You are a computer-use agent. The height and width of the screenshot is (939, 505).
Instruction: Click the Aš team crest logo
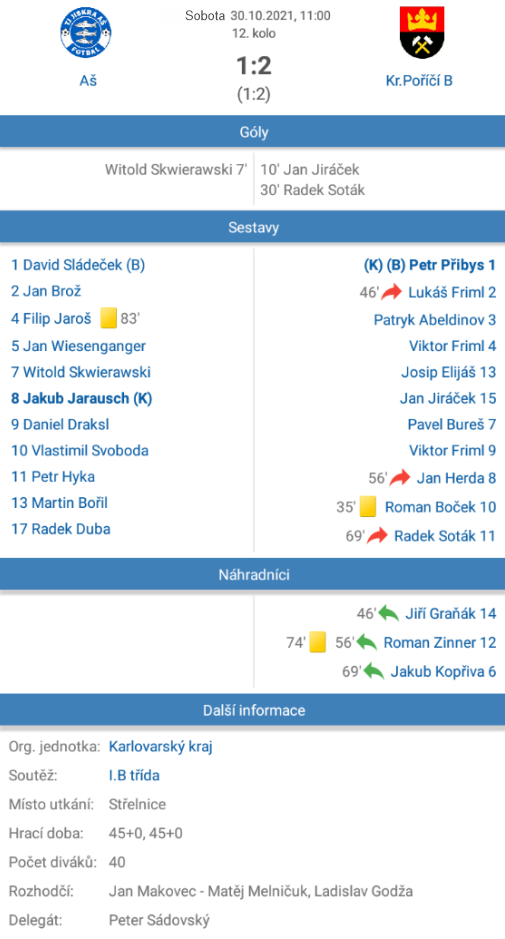tap(86, 32)
